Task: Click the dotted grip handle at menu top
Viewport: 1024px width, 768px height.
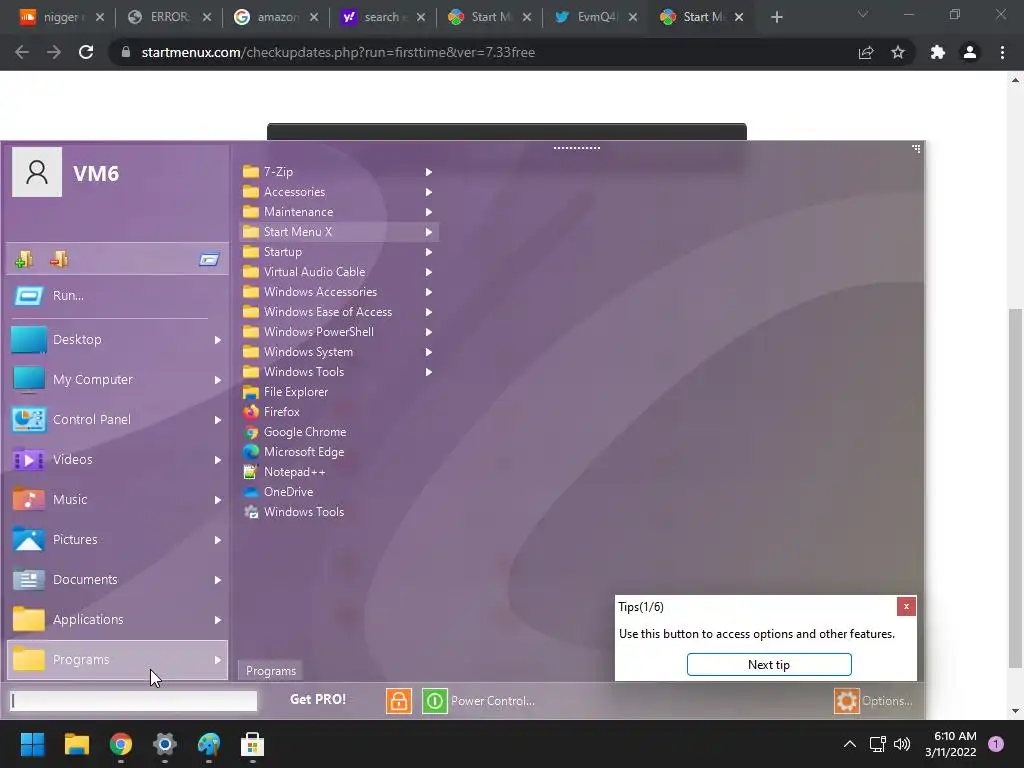Action: (x=577, y=148)
